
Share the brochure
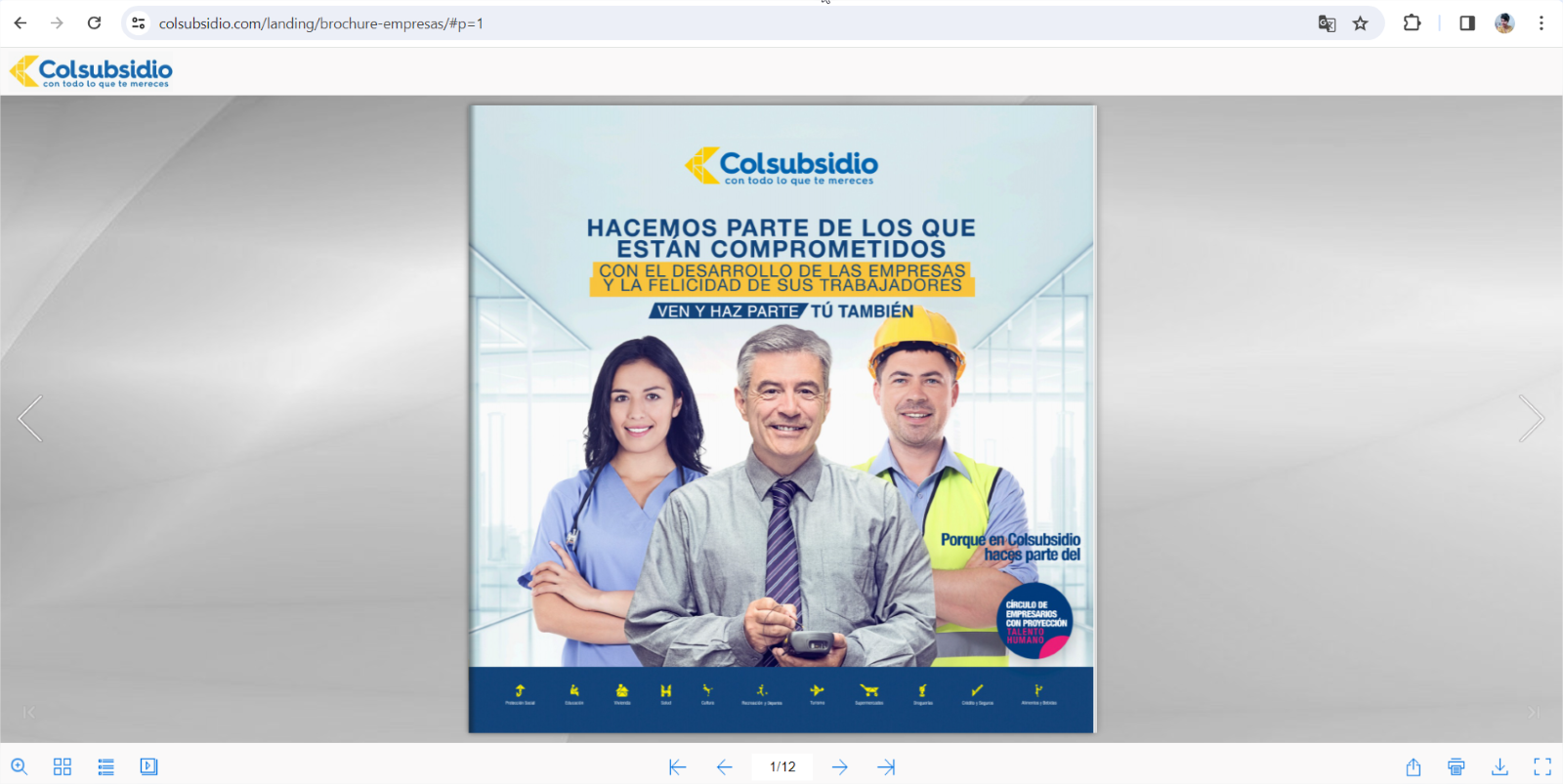pyautogui.click(x=1414, y=766)
